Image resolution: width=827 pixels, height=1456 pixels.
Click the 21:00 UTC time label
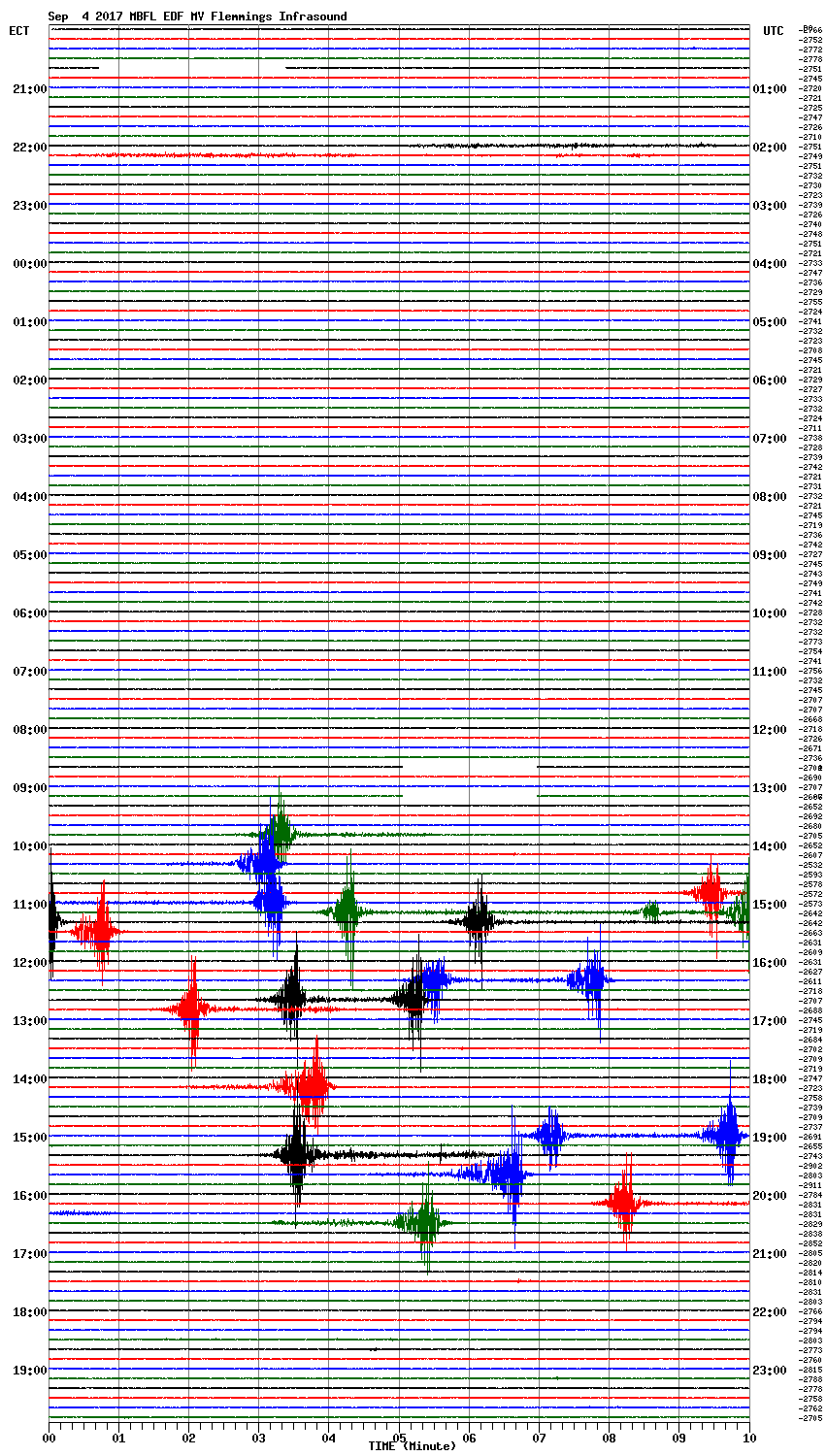pos(770,1254)
